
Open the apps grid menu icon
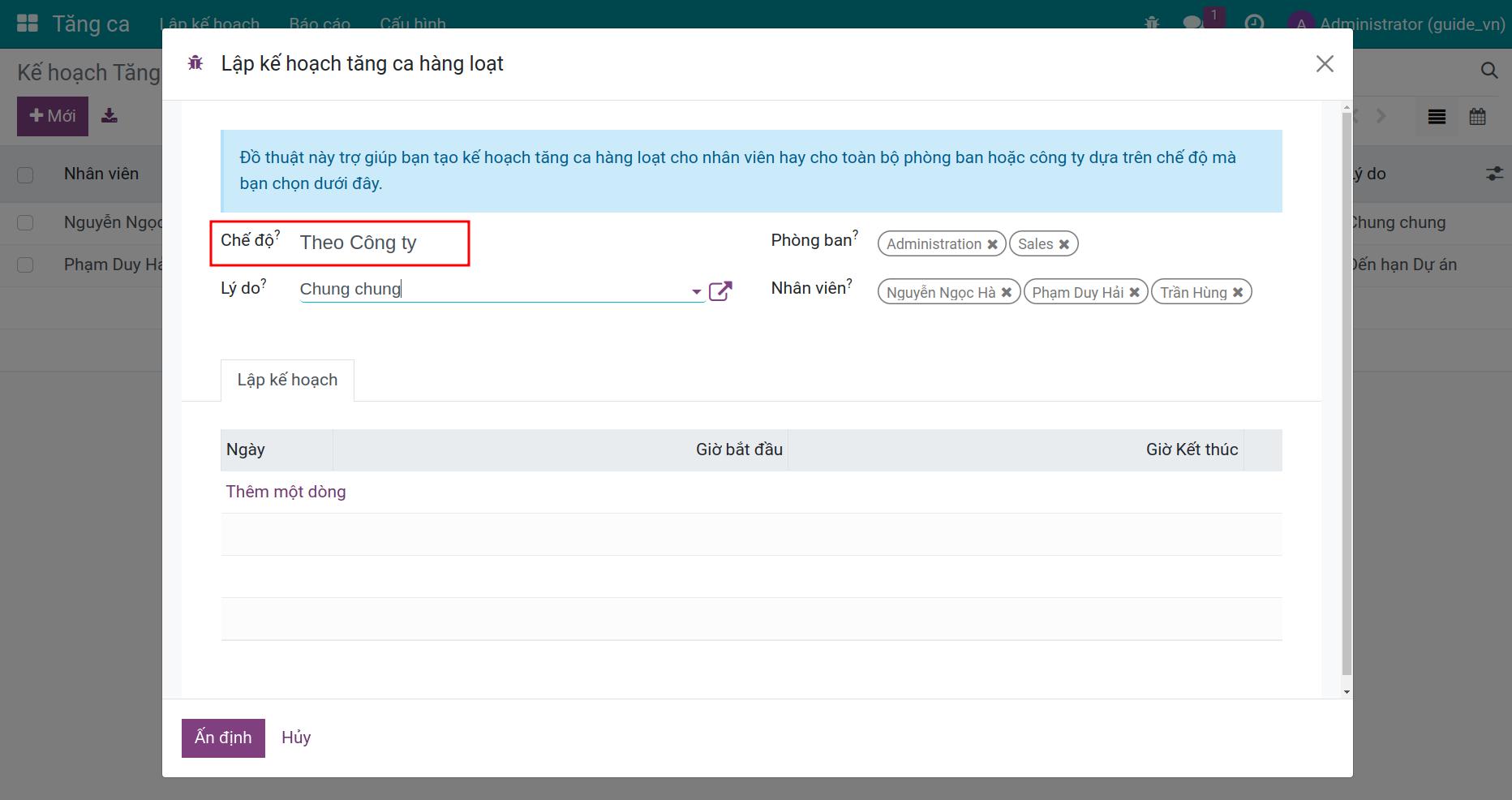(28, 24)
